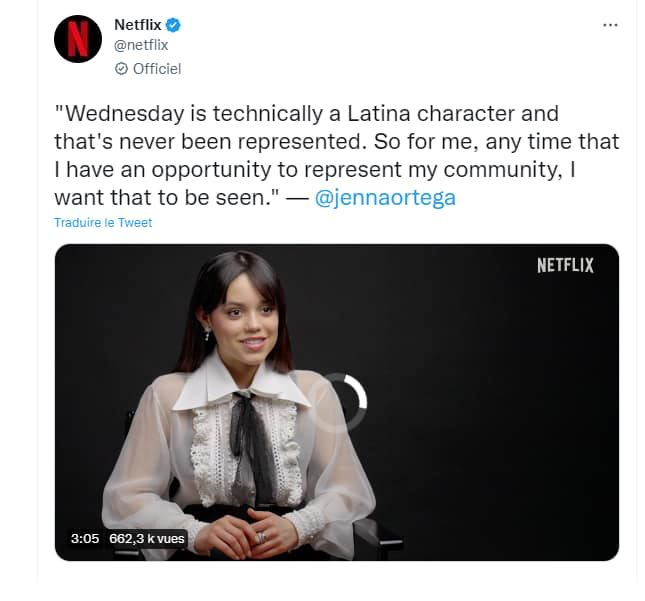Open the @jennaortega mention
This screenshot has height=601, width=645.
click(385, 198)
